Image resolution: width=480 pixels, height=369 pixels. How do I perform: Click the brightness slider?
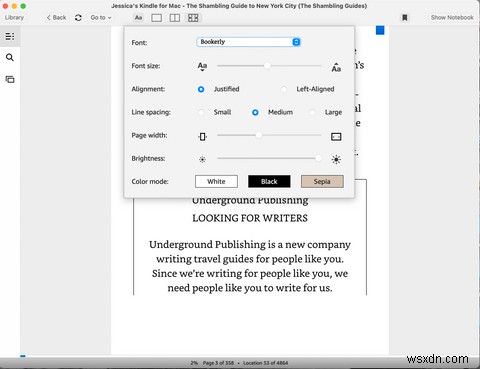[x=269, y=158]
